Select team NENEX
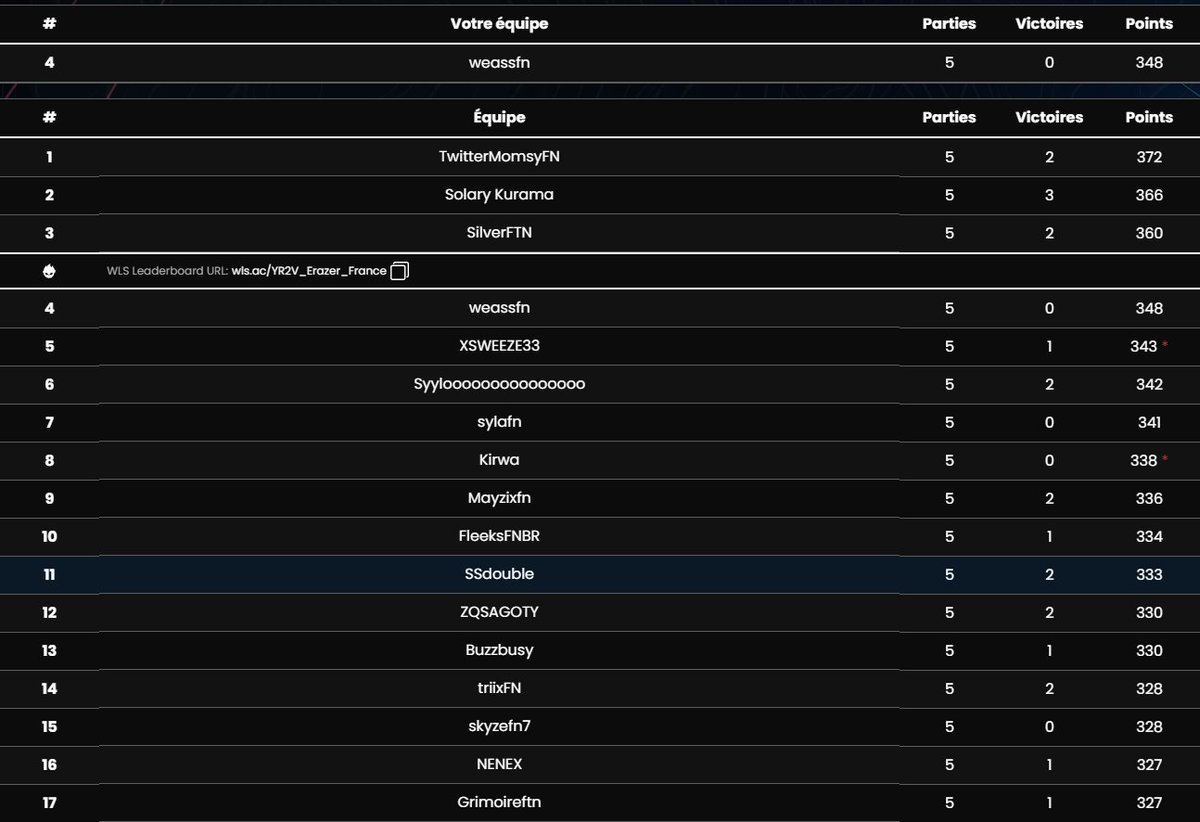The width and height of the screenshot is (1200, 822). [499, 764]
